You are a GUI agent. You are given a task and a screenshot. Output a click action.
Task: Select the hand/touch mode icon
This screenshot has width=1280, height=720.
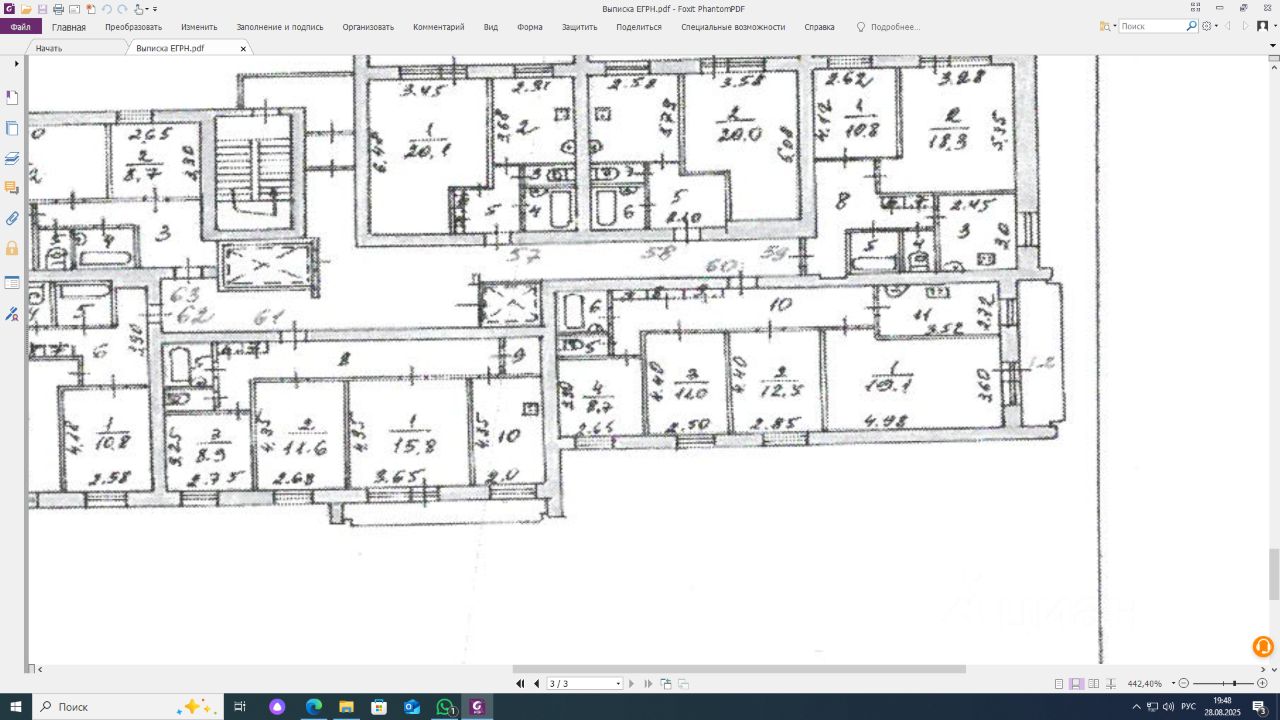(x=139, y=9)
